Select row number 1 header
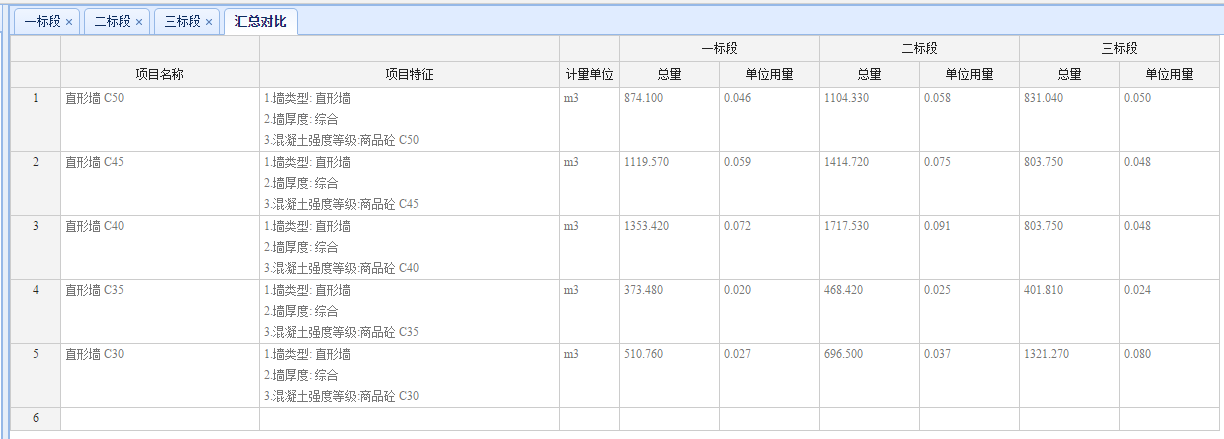Screen dimensions: 1224x439 (x=36, y=98)
